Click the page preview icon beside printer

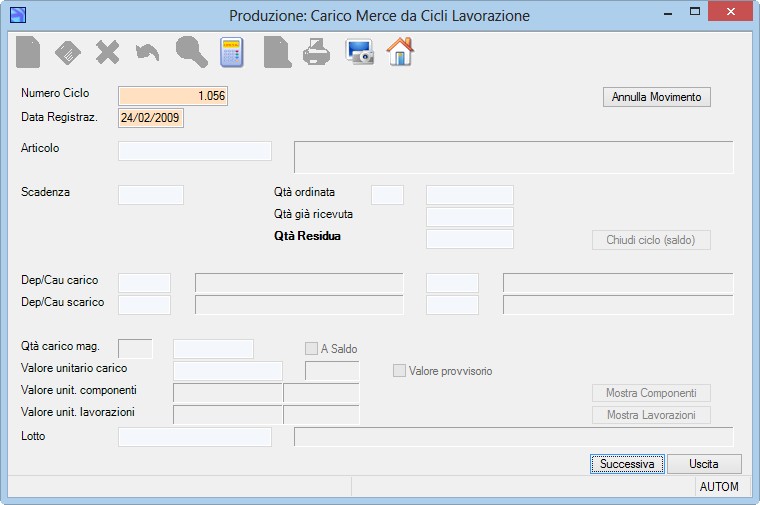277,52
